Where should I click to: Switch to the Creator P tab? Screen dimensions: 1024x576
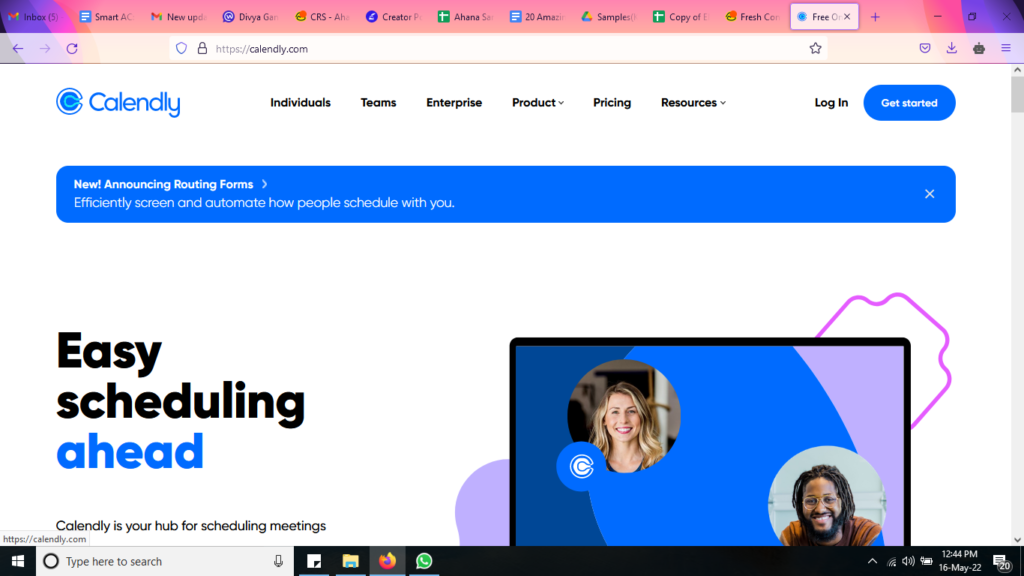point(394,17)
